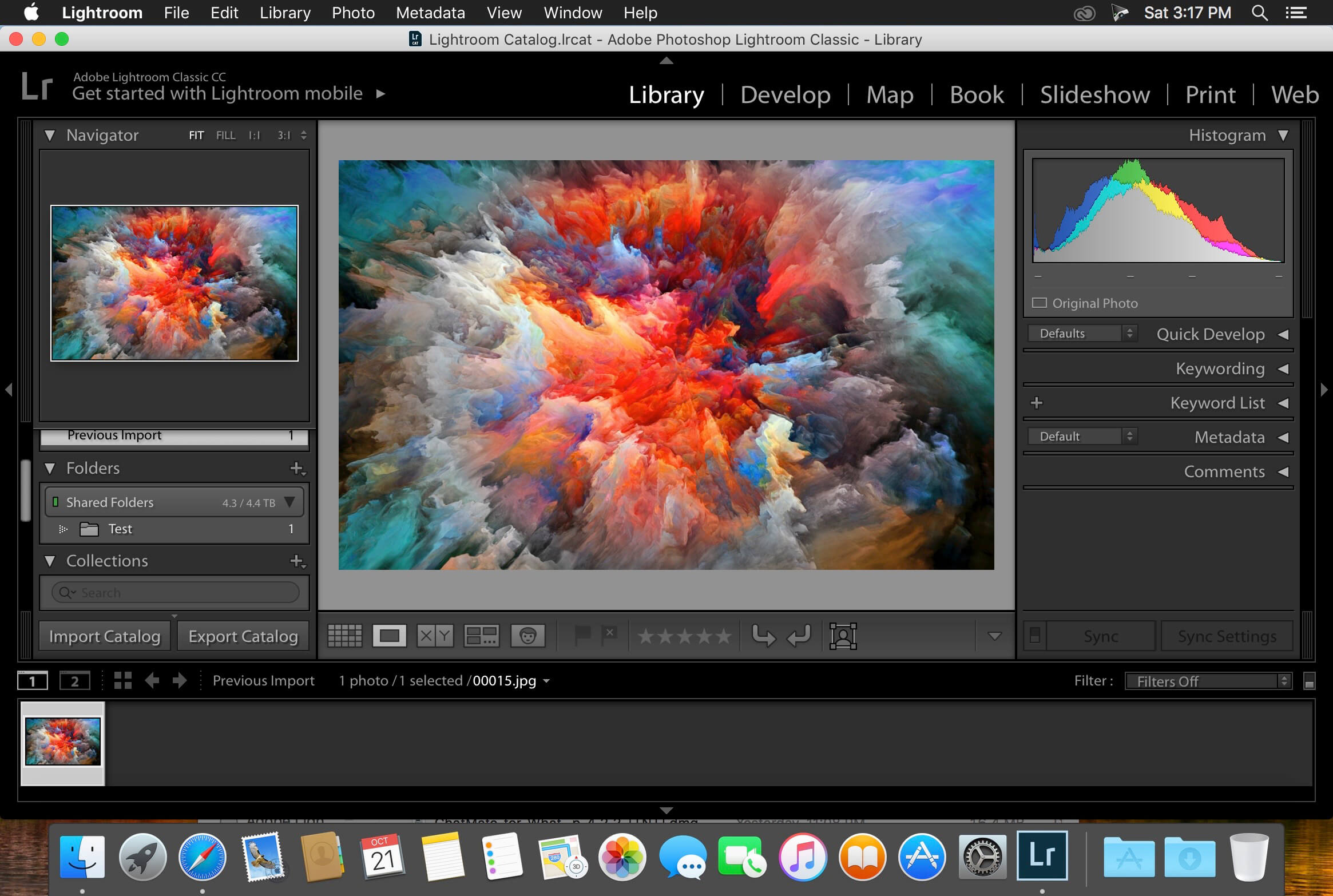The image size is (1333, 896).
Task: Expand the Quick Develop panel
Action: pos(1282,333)
